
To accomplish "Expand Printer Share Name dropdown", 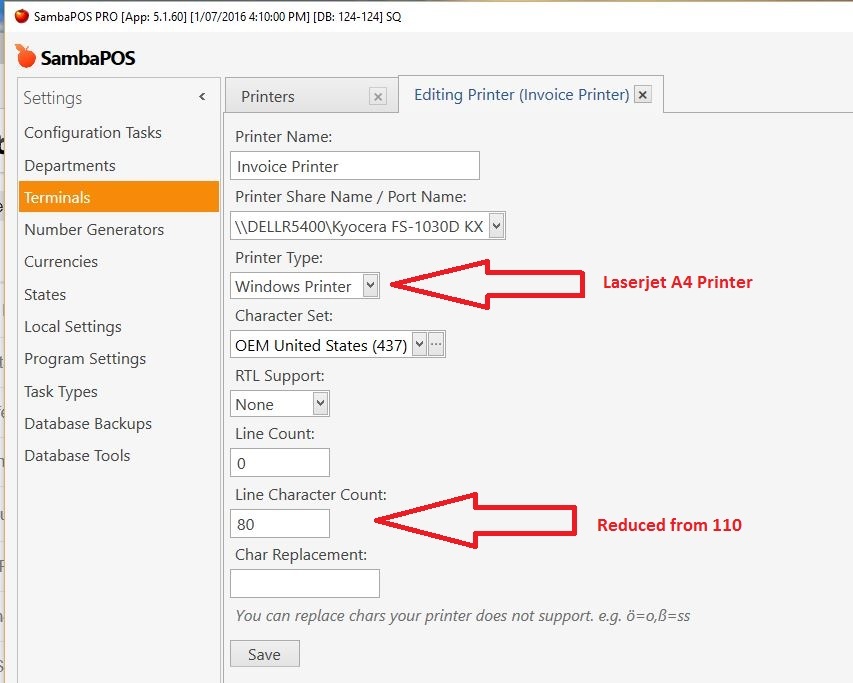I will click(496, 225).
